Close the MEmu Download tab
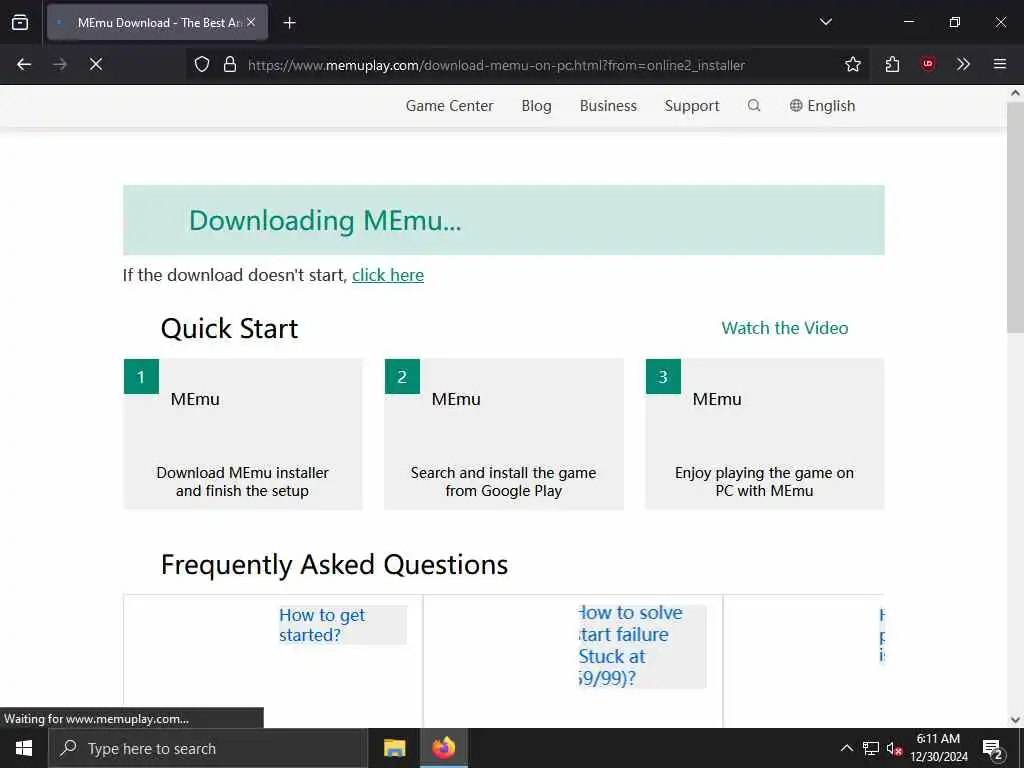 [x=251, y=22]
